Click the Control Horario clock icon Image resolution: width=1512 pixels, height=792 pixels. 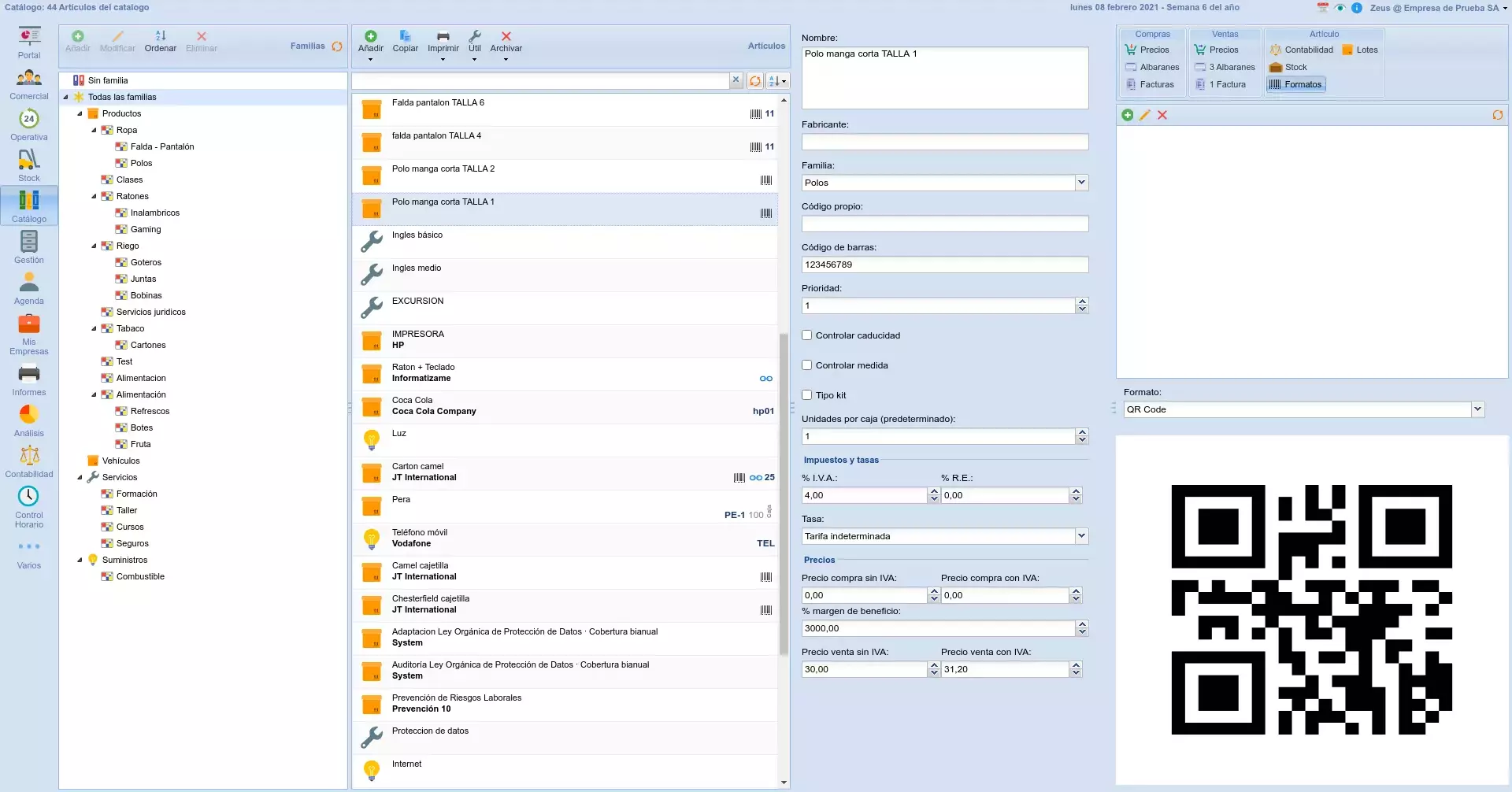pos(28,496)
